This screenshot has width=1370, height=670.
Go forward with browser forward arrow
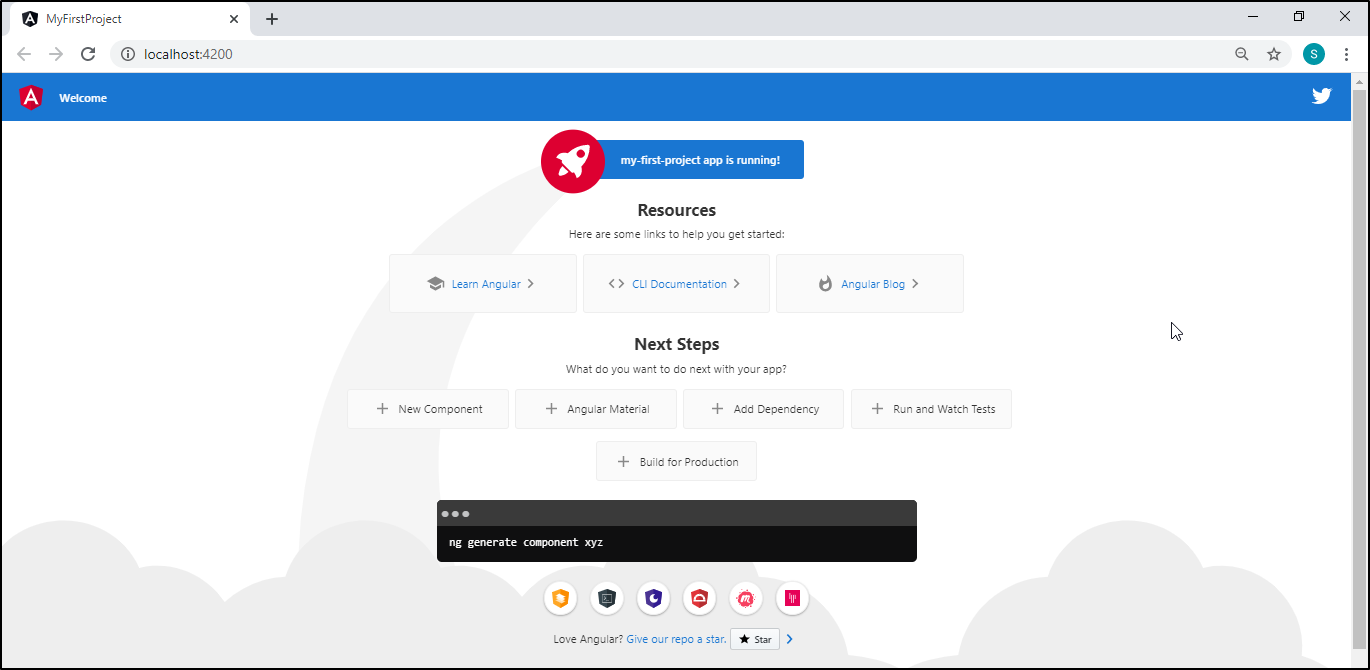[56, 54]
